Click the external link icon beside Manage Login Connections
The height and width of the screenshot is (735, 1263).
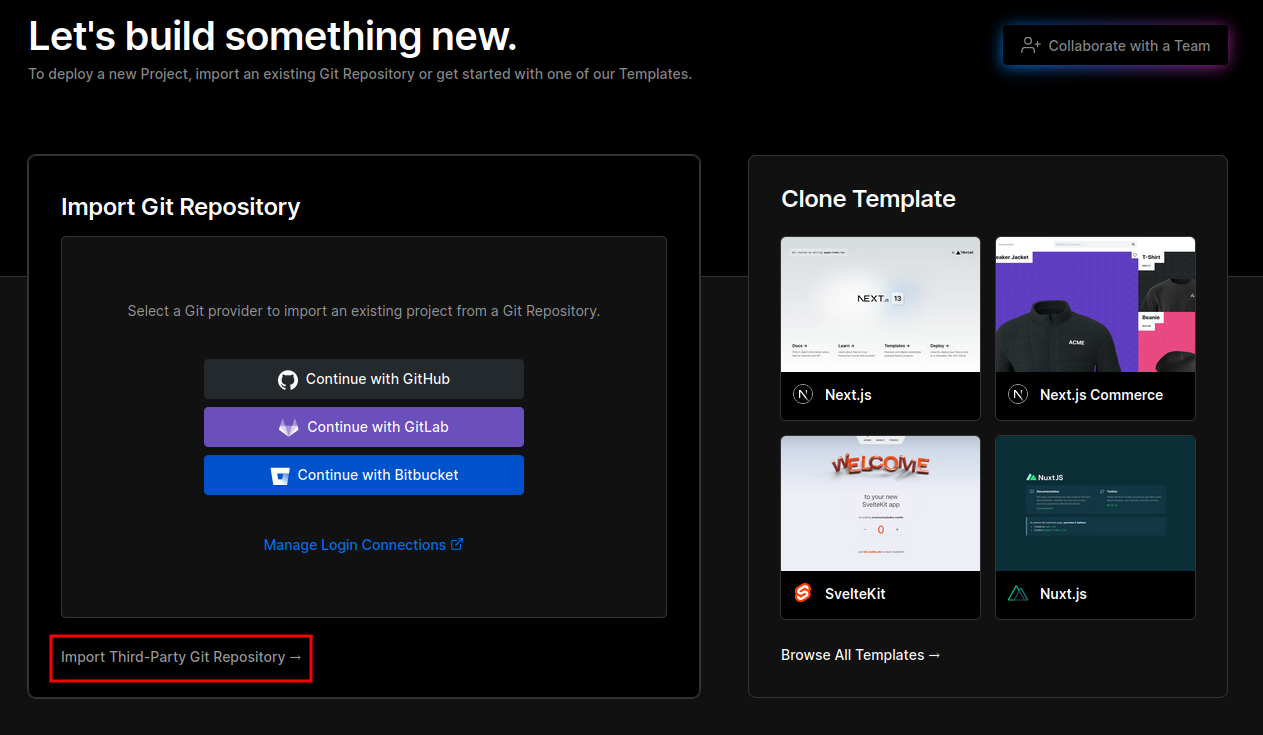tap(458, 545)
